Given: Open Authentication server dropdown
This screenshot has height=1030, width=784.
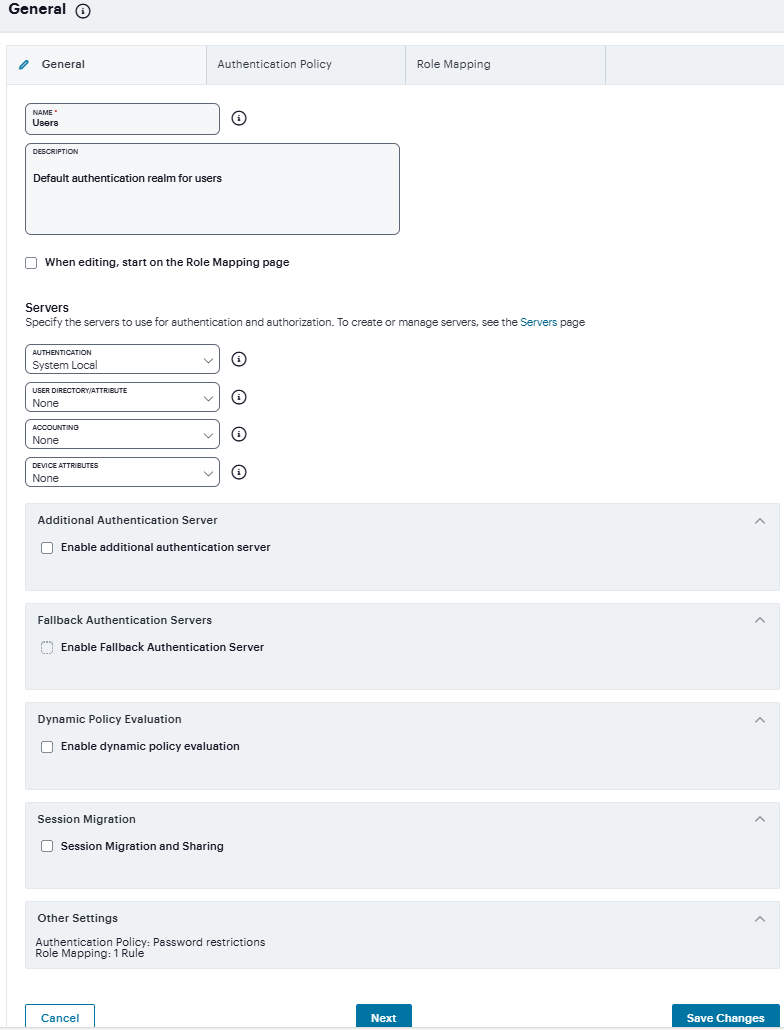Looking at the screenshot, I should click(122, 360).
